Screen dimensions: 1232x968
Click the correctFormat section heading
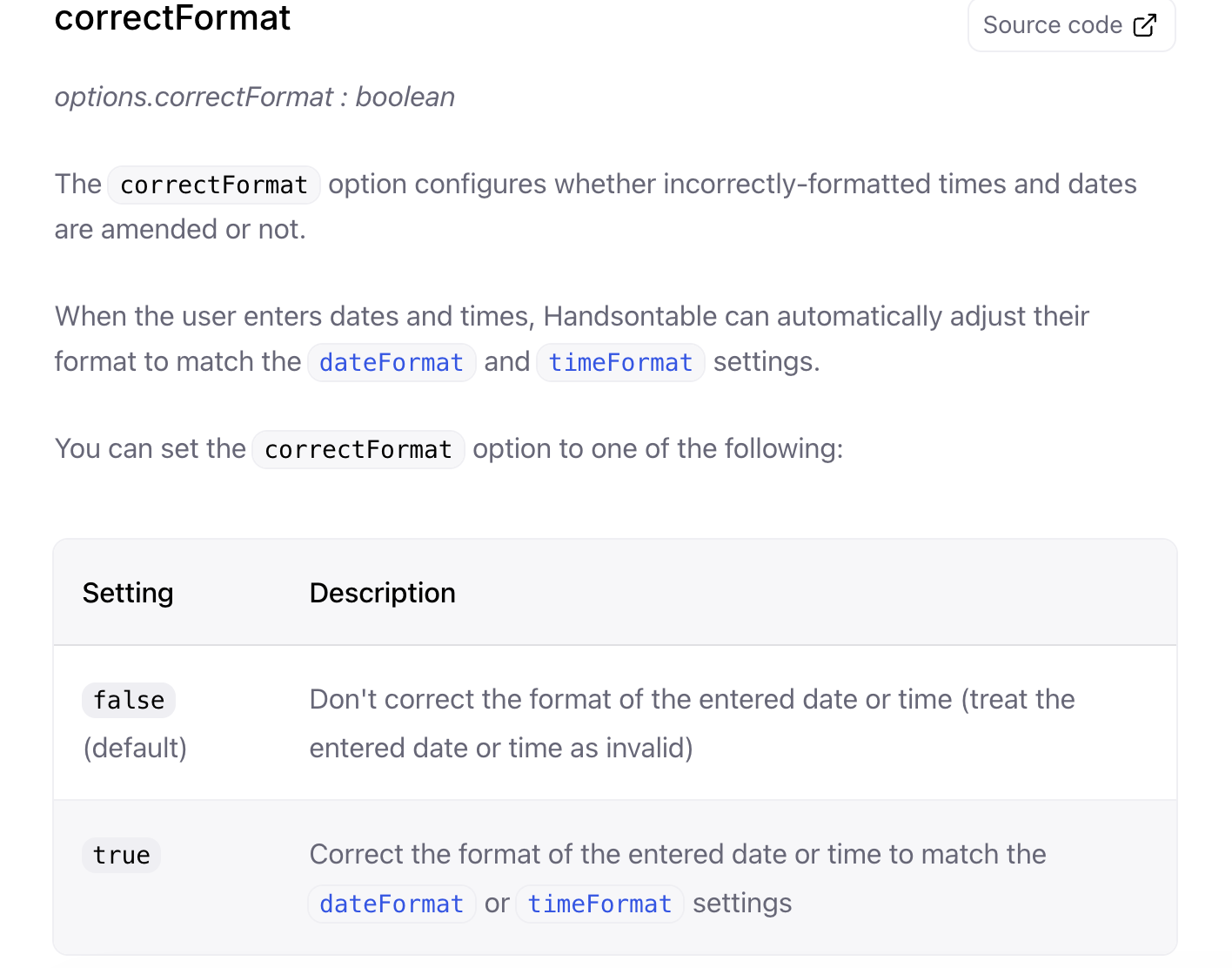click(x=172, y=18)
